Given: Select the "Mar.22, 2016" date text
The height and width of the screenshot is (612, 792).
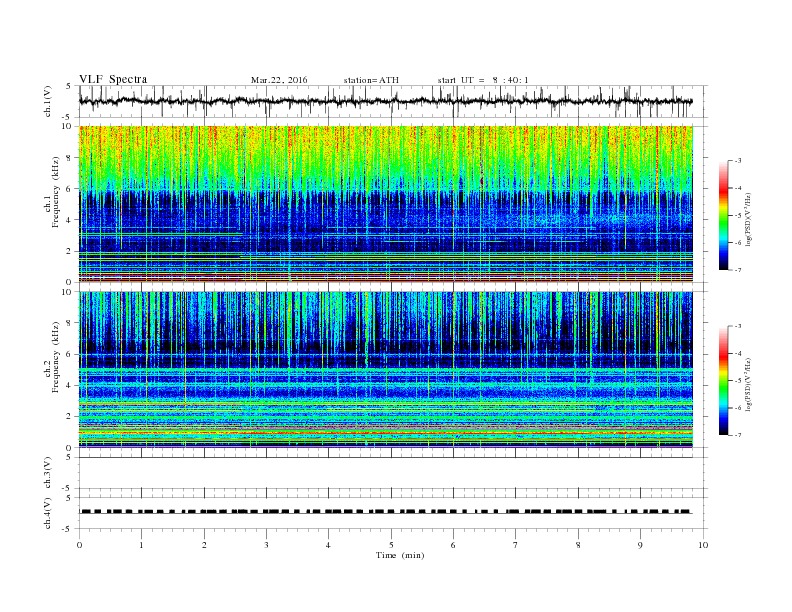Looking at the screenshot, I should pyautogui.click(x=279, y=80).
